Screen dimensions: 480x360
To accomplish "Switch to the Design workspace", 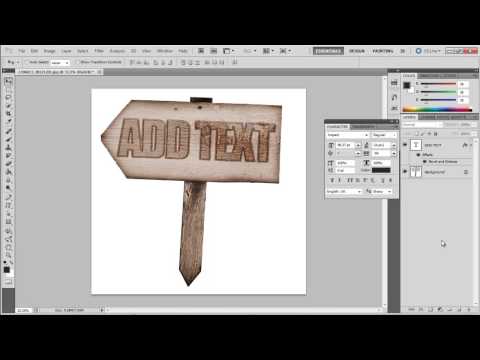I will point(357,51).
